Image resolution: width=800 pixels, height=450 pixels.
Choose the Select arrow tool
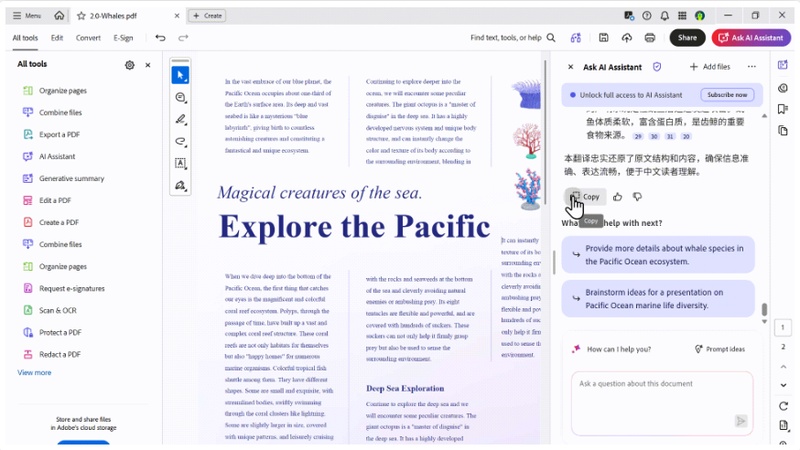coord(180,75)
